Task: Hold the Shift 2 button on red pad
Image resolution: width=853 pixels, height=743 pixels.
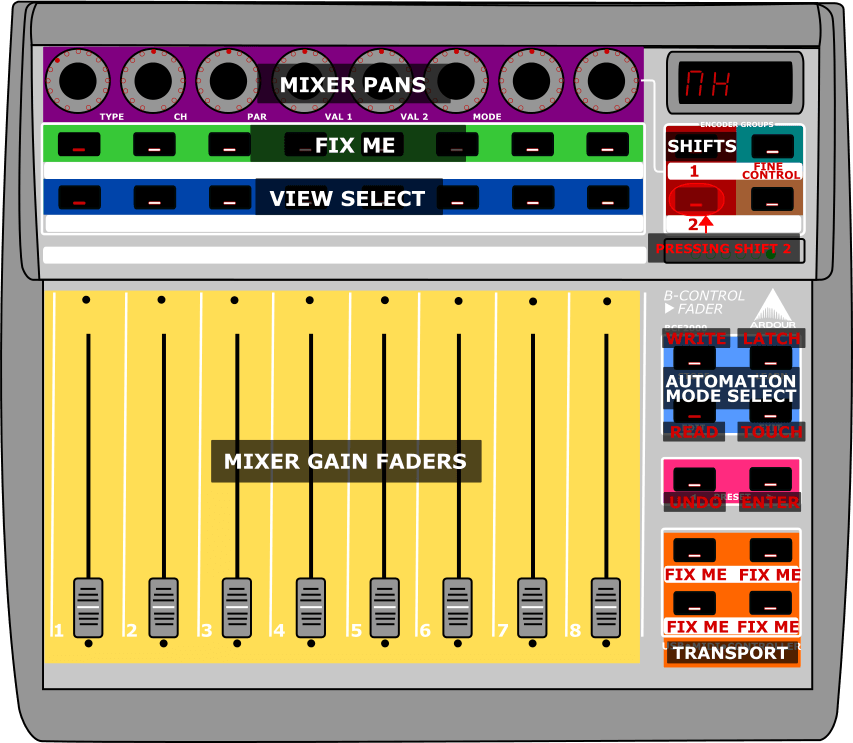Action: pyautogui.click(x=696, y=199)
